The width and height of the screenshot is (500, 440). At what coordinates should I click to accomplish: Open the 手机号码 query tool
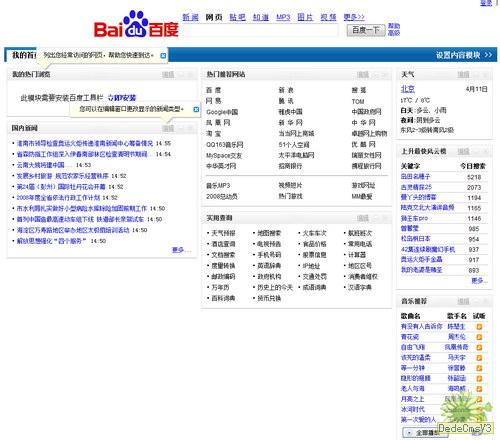coord(269,255)
